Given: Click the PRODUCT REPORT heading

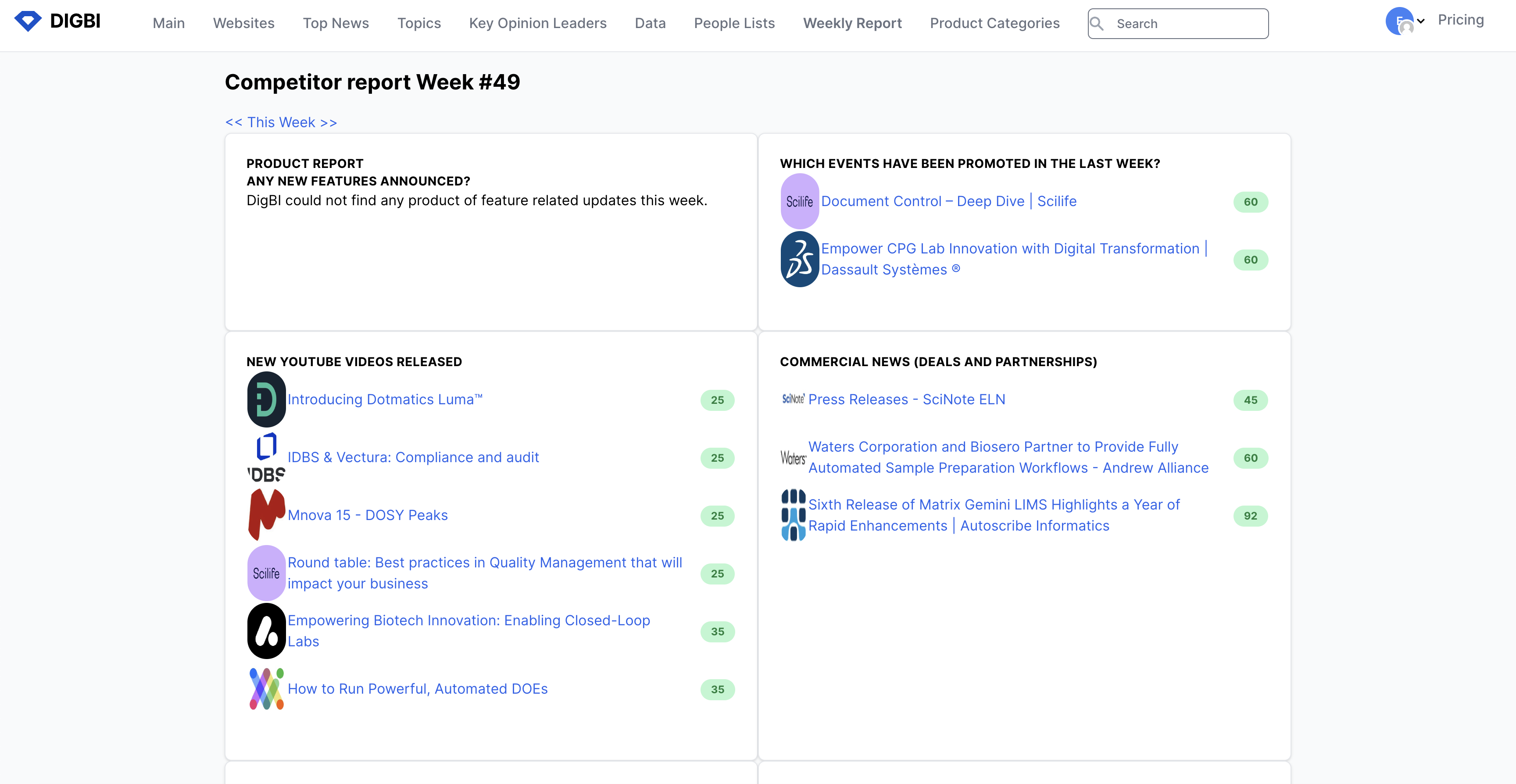Looking at the screenshot, I should click(305, 164).
